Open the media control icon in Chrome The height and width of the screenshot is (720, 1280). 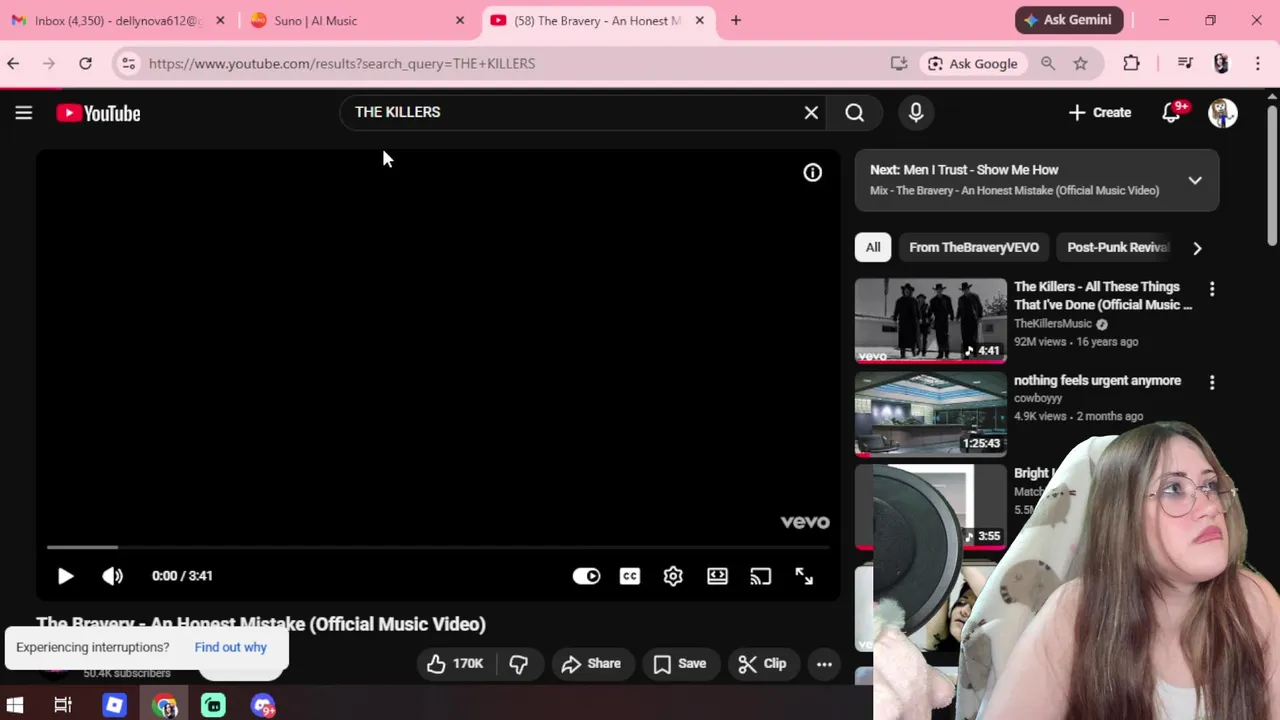1185,63
